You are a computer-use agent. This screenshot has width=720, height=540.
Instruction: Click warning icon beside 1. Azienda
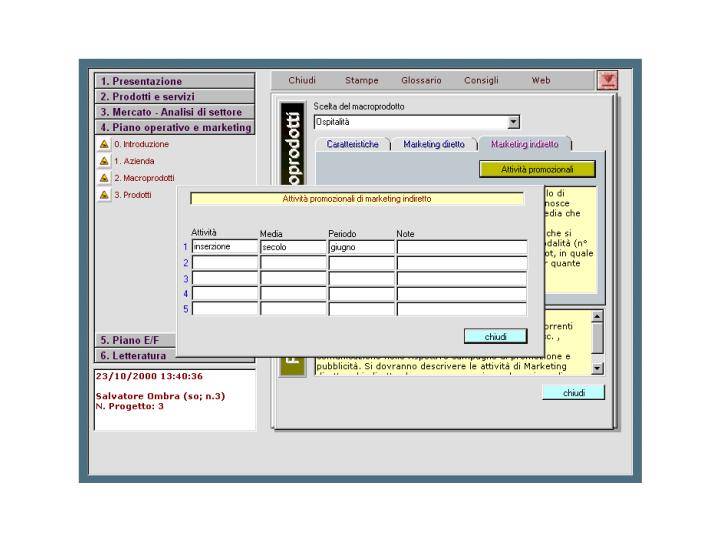click(x=104, y=161)
